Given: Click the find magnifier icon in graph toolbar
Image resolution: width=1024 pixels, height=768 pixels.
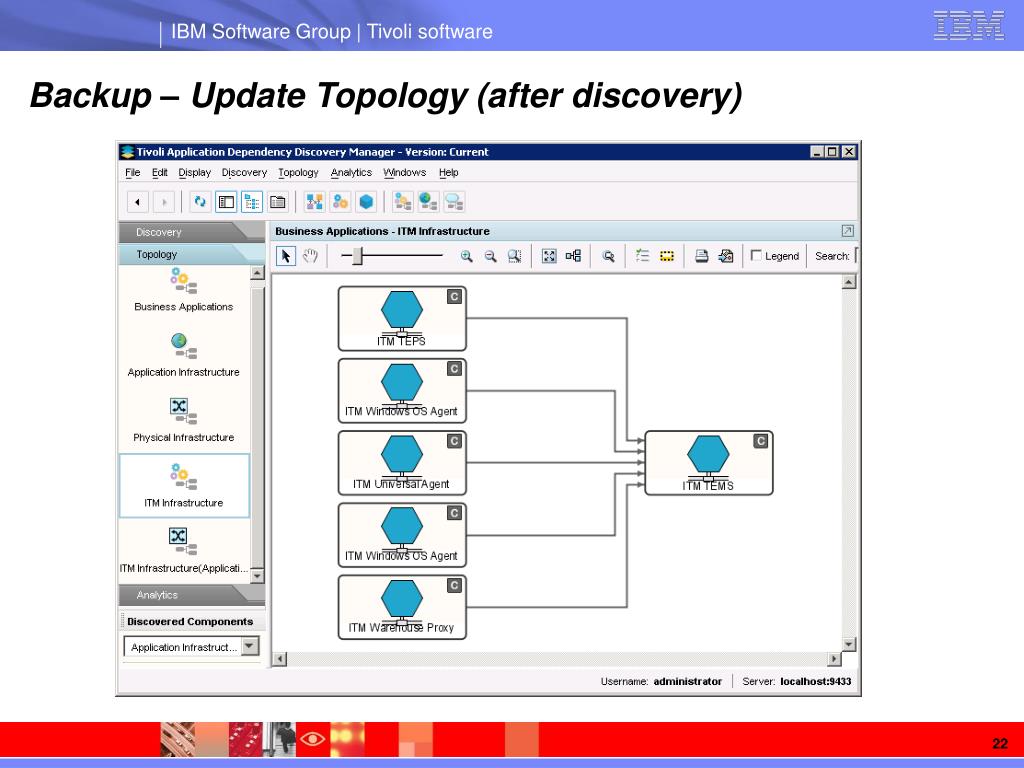Looking at the screenshot, I should pyautogui.click(x=609, y=257).
